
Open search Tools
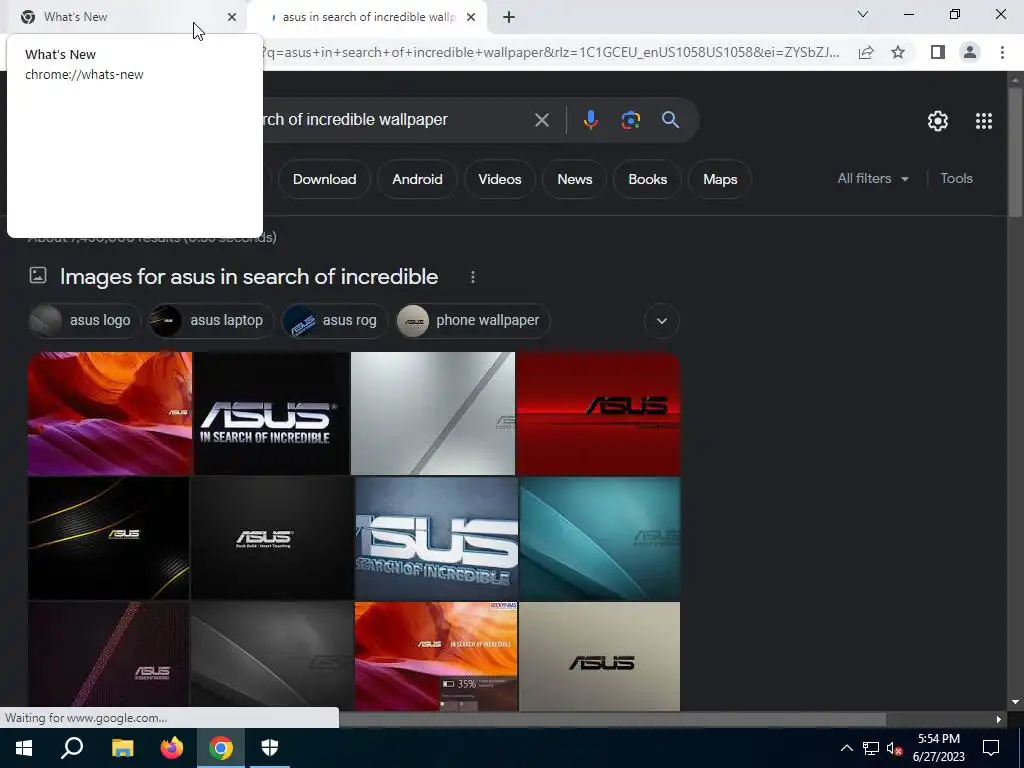point(956,178)
